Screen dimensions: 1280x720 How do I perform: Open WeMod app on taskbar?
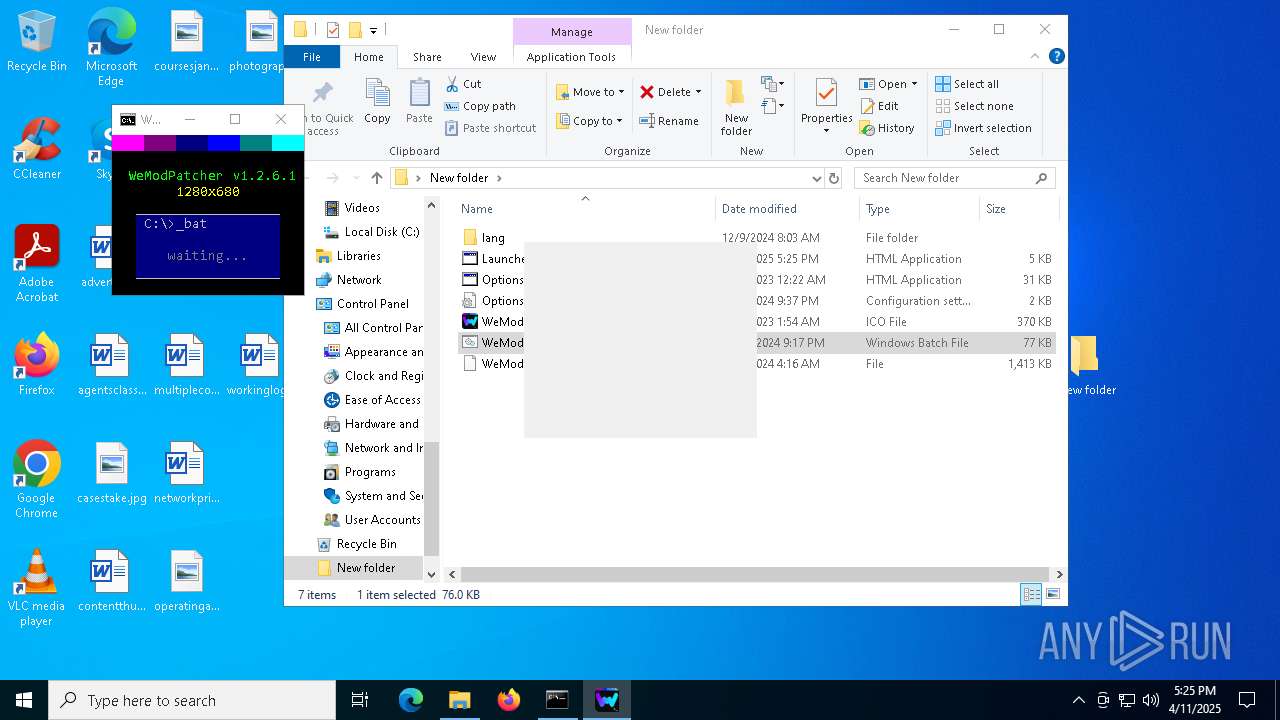coord(606,700)
